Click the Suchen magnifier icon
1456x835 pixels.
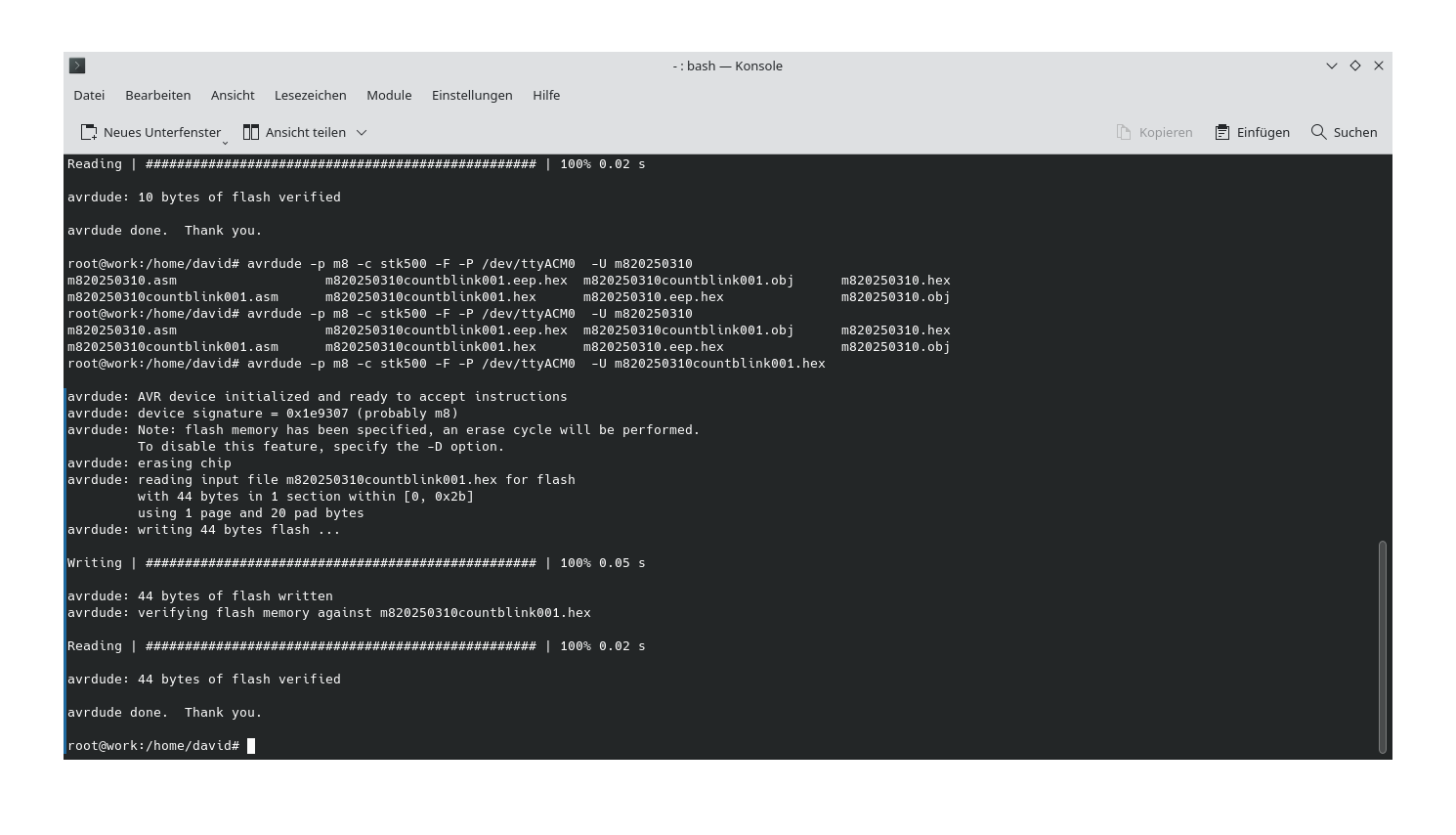pos(1317,131)
